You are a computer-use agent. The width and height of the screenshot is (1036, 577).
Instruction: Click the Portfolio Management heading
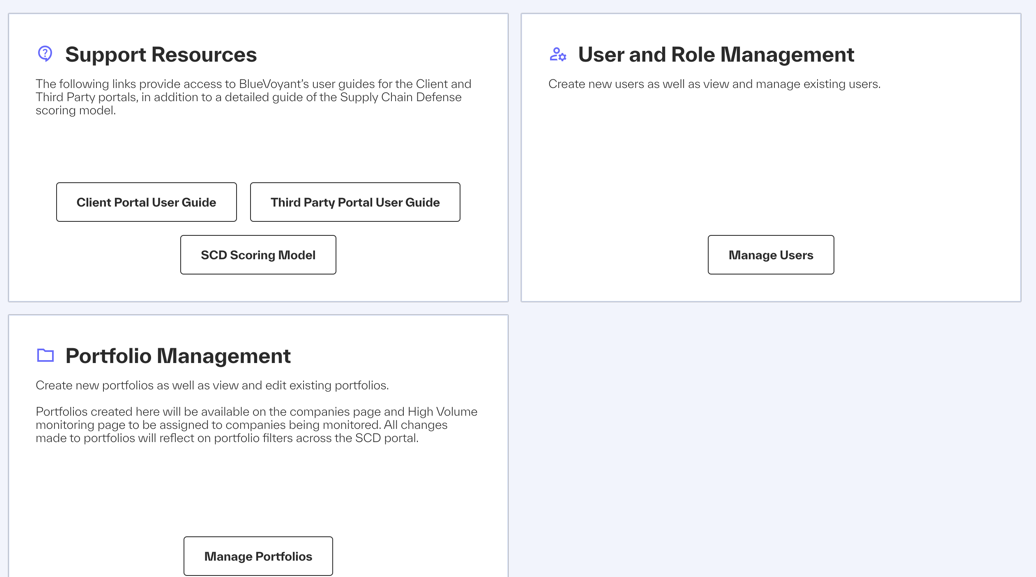(x=178, y=356)
